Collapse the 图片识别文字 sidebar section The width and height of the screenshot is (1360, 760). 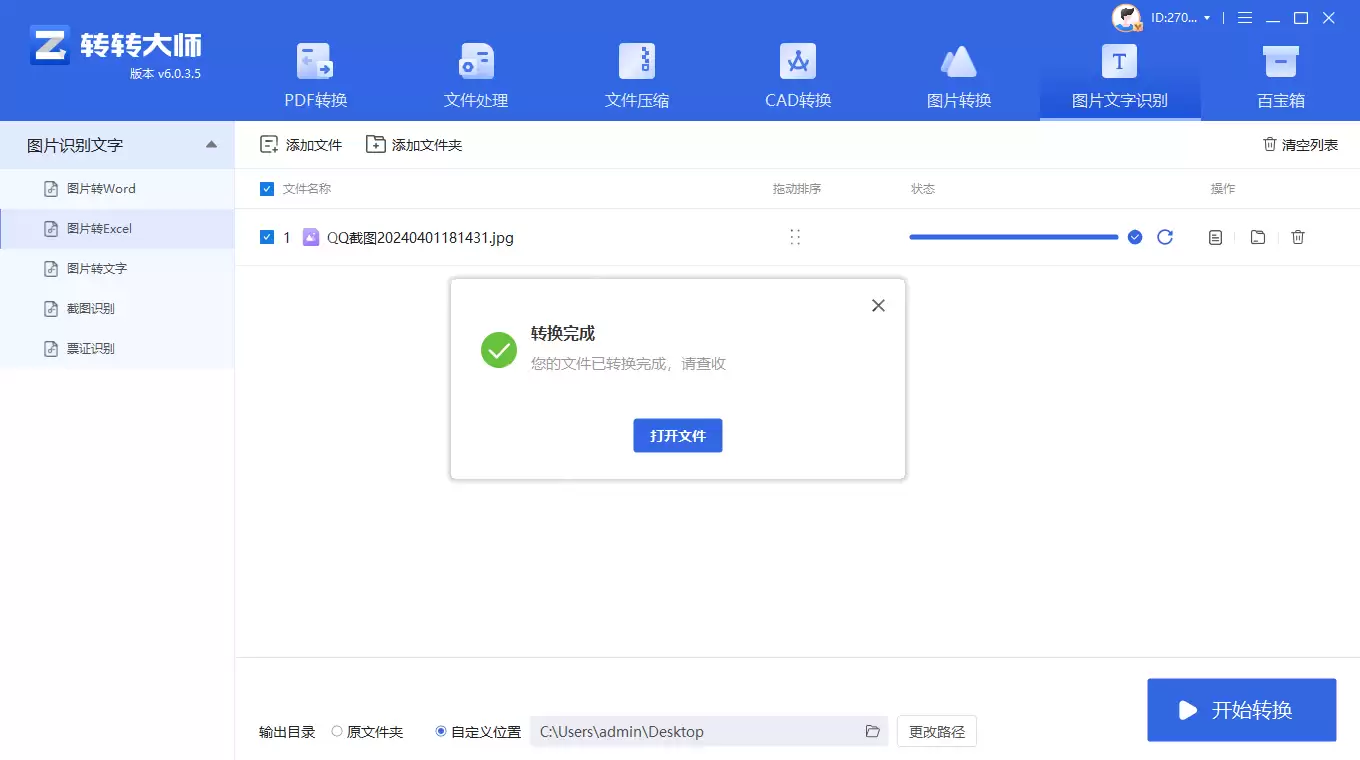pos(211,144)
